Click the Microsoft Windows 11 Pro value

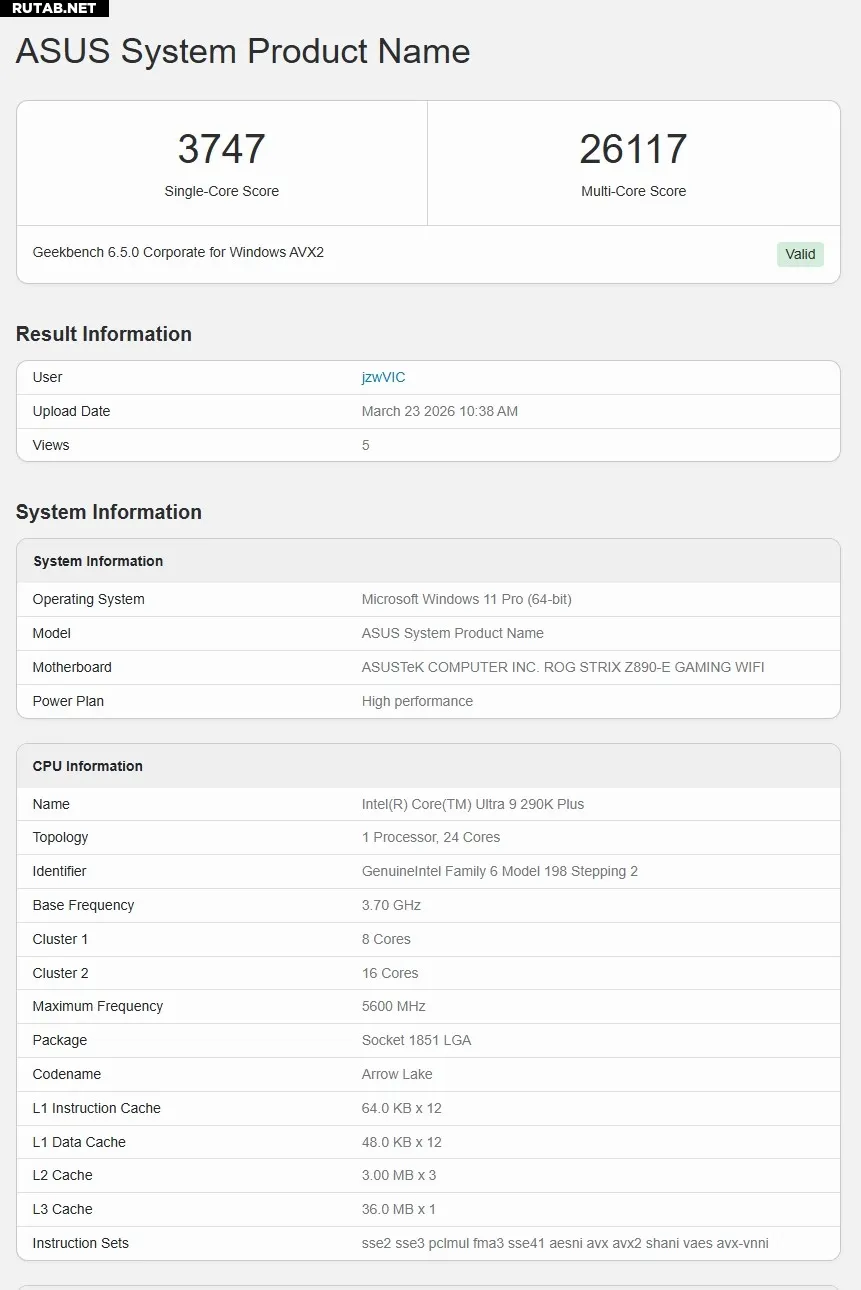[x=466, y=599]
